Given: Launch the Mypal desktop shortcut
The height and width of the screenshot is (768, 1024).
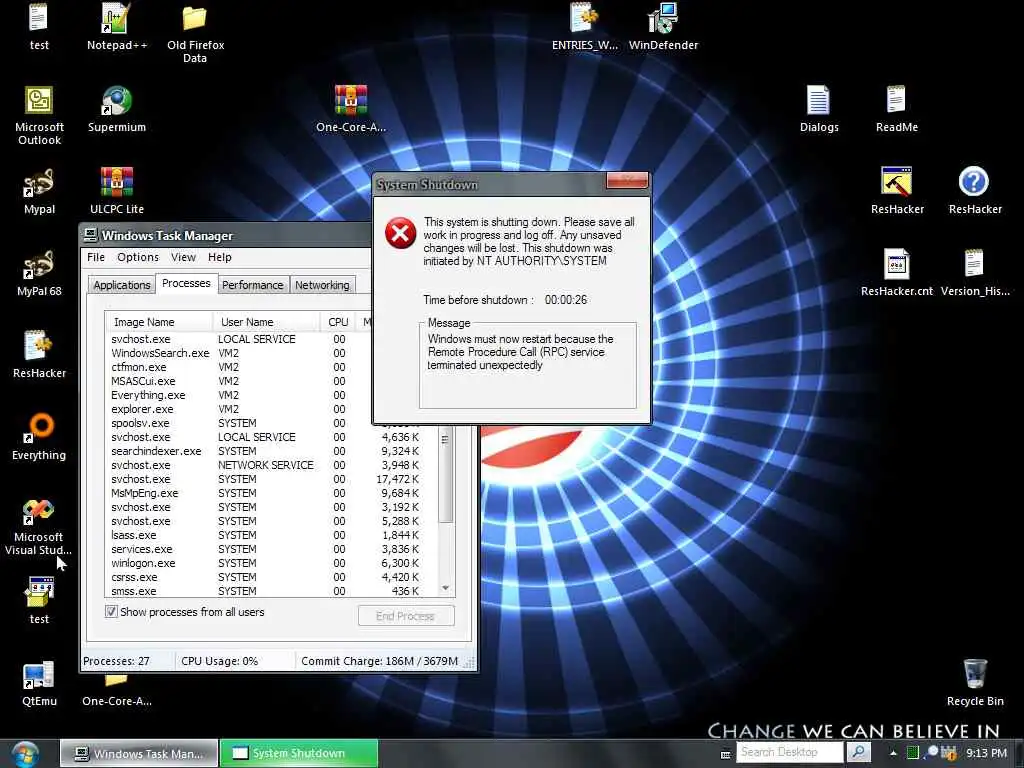Looking at the screenshot, I should pyautogui.click(x=39, y=191).
